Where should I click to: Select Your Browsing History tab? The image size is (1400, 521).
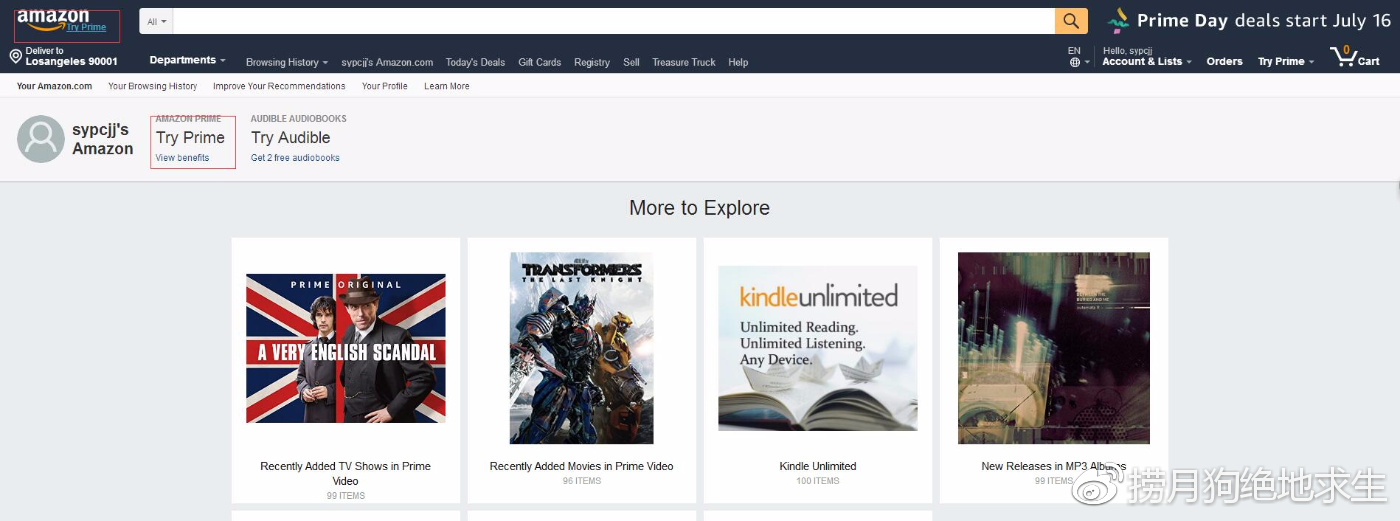[153, 86]
